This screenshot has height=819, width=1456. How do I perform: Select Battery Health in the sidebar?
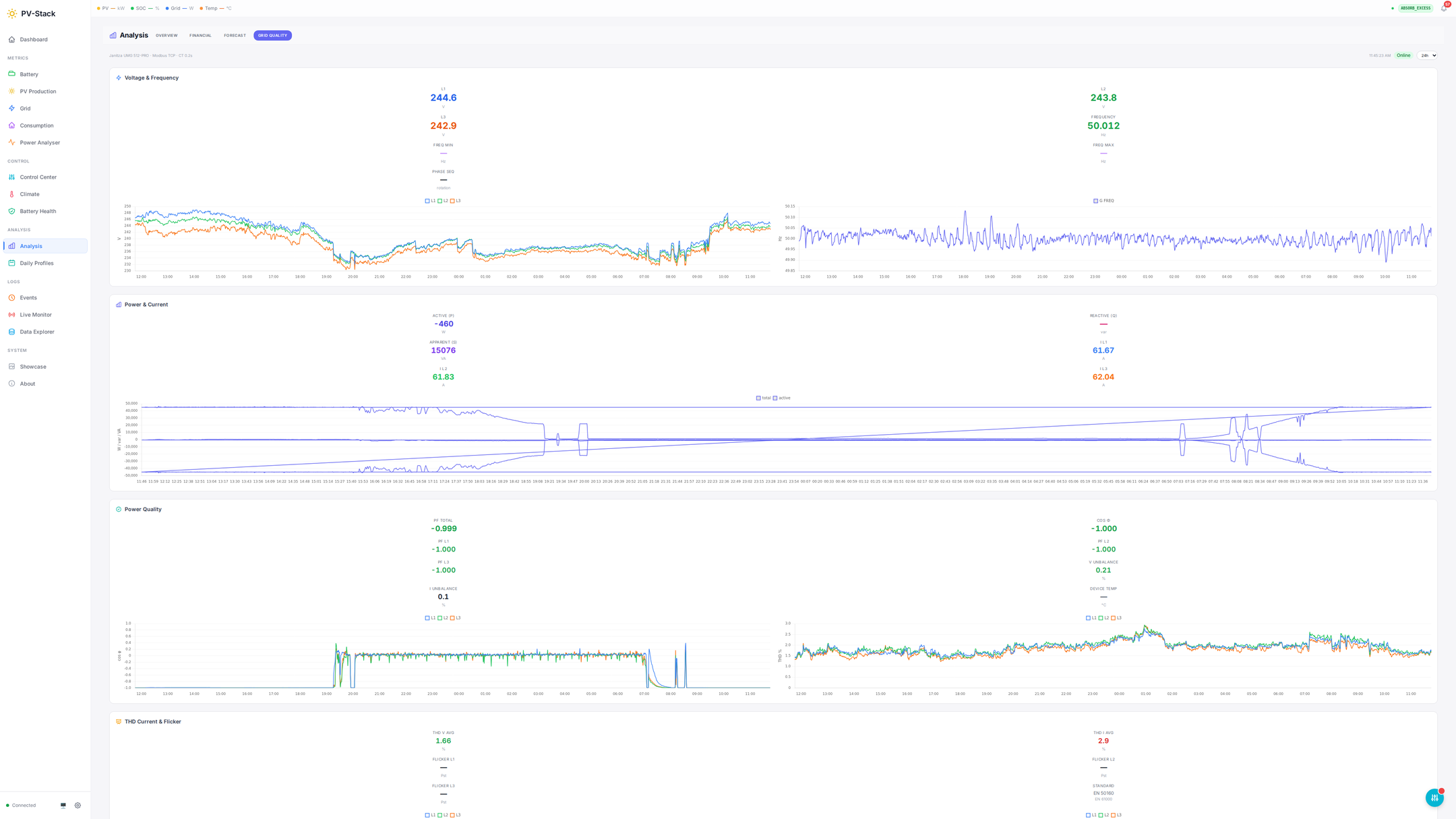click(x=37, y=211)
